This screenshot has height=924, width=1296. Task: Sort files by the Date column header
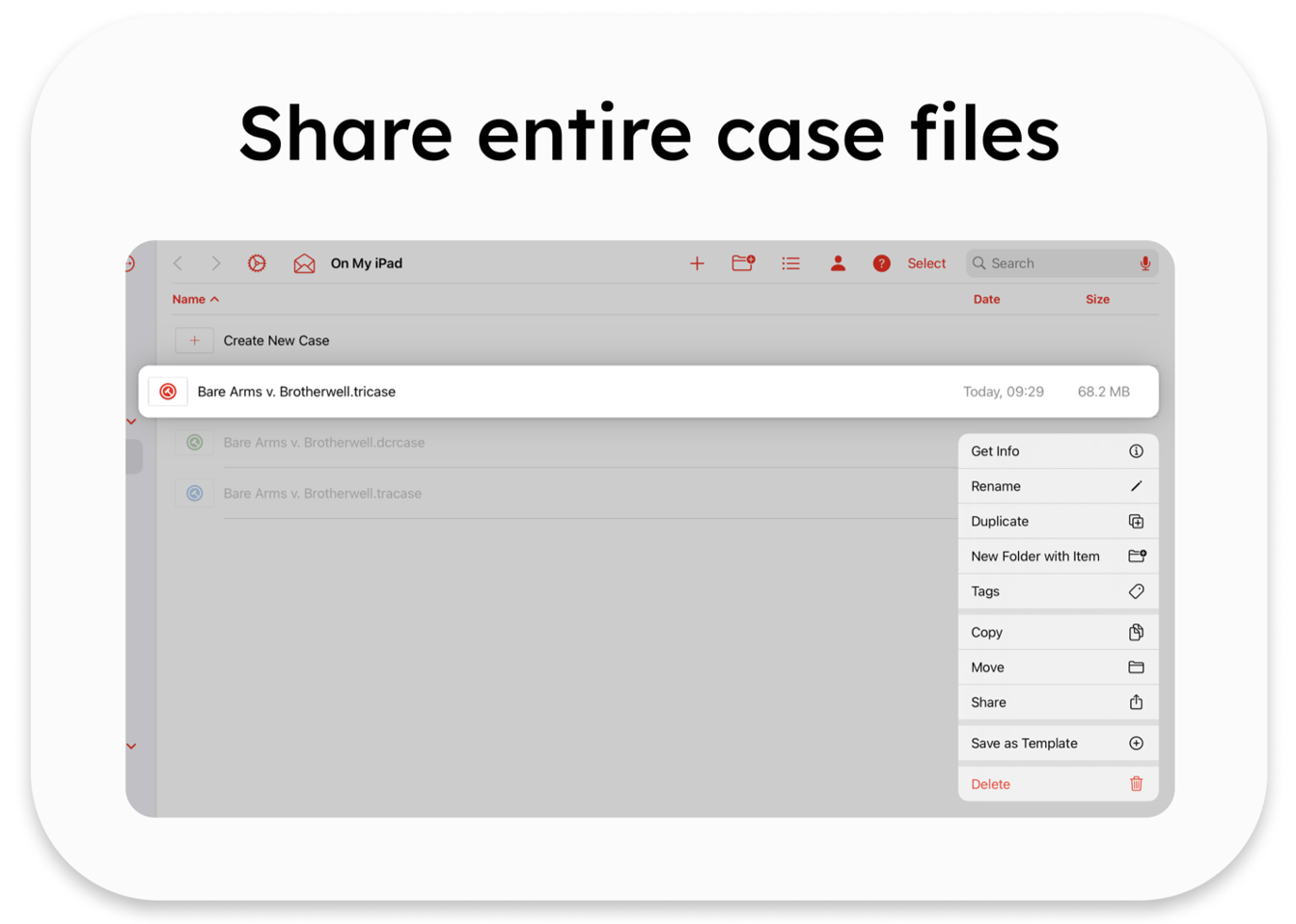point(986,299)
